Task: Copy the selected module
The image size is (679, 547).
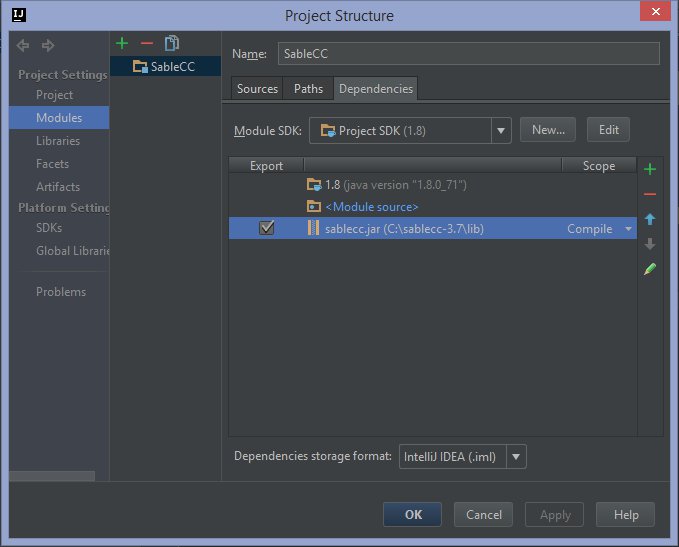Action: coord(172,43)
